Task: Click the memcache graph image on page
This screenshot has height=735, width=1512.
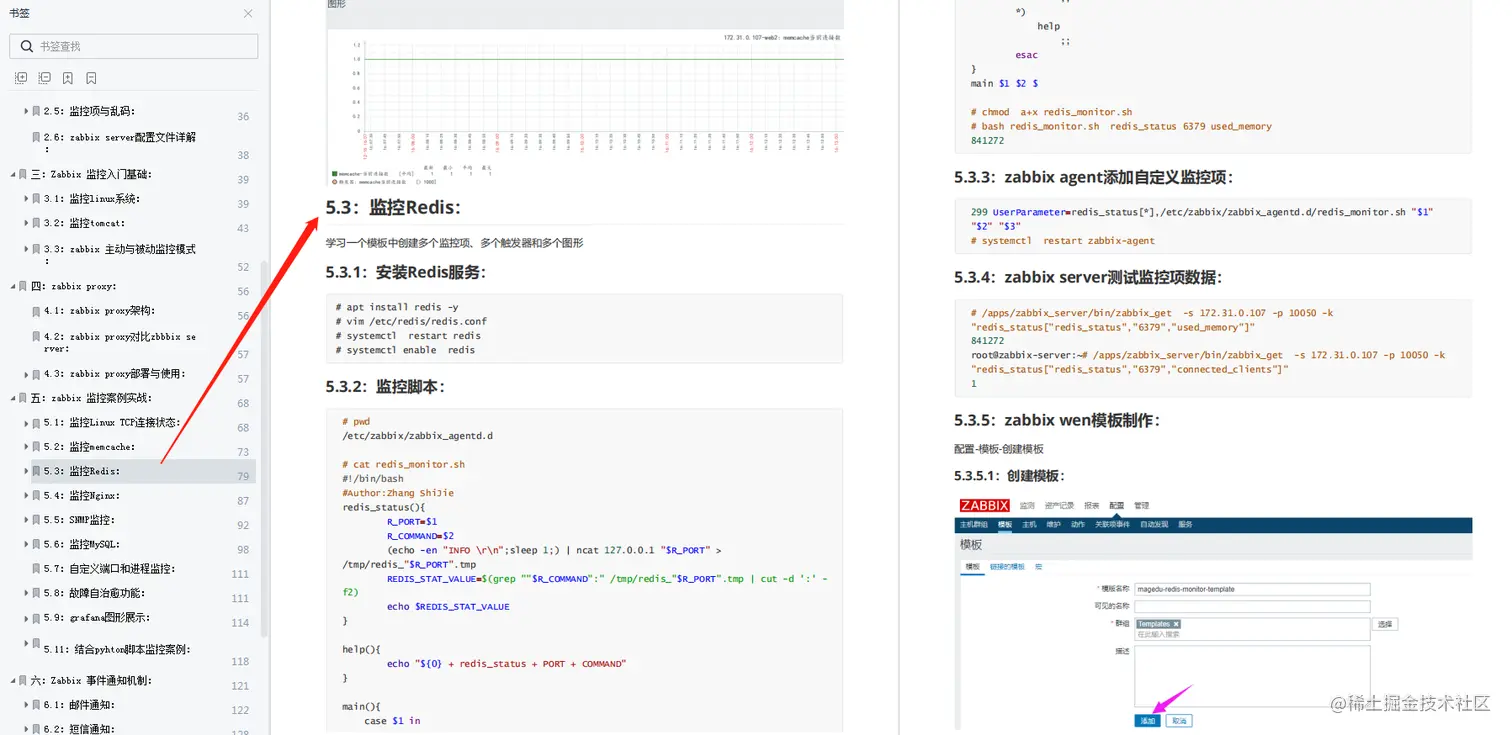Action: (585, 106)
